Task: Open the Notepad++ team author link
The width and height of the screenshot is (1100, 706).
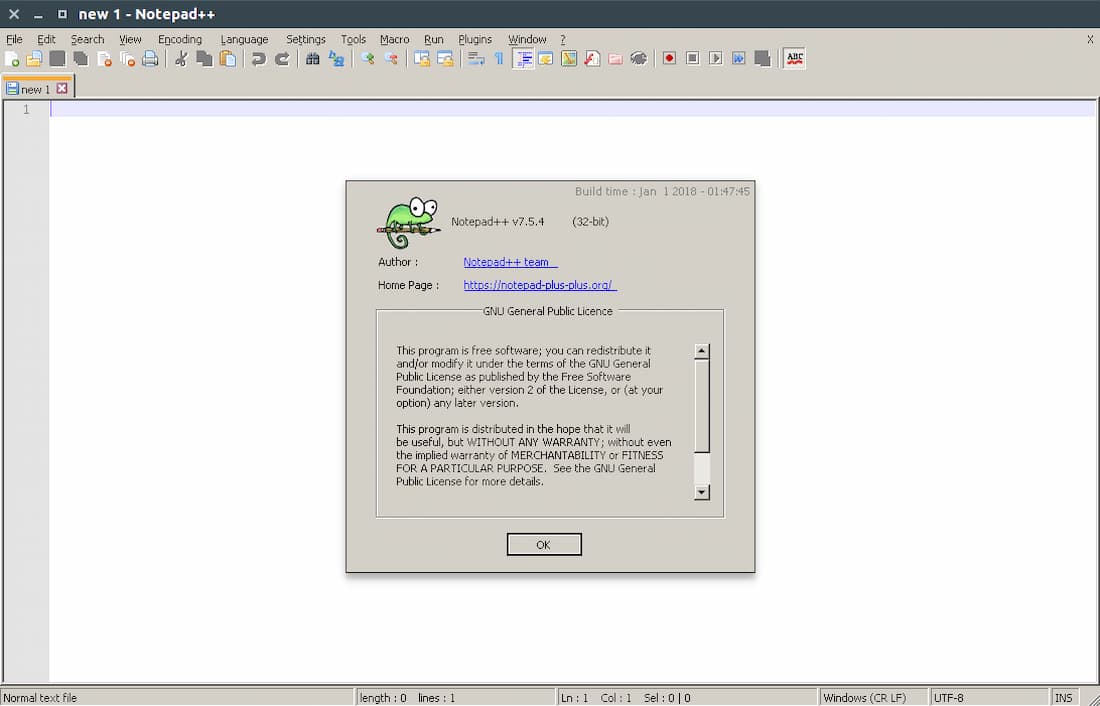Action: (509, 262)
